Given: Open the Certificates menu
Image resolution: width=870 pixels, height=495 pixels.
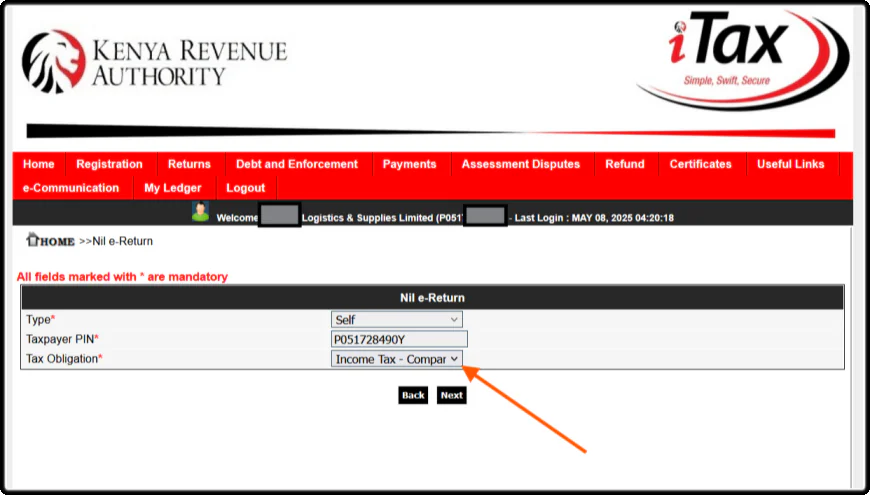Looking at the screenshot, I should pos(700,164).
